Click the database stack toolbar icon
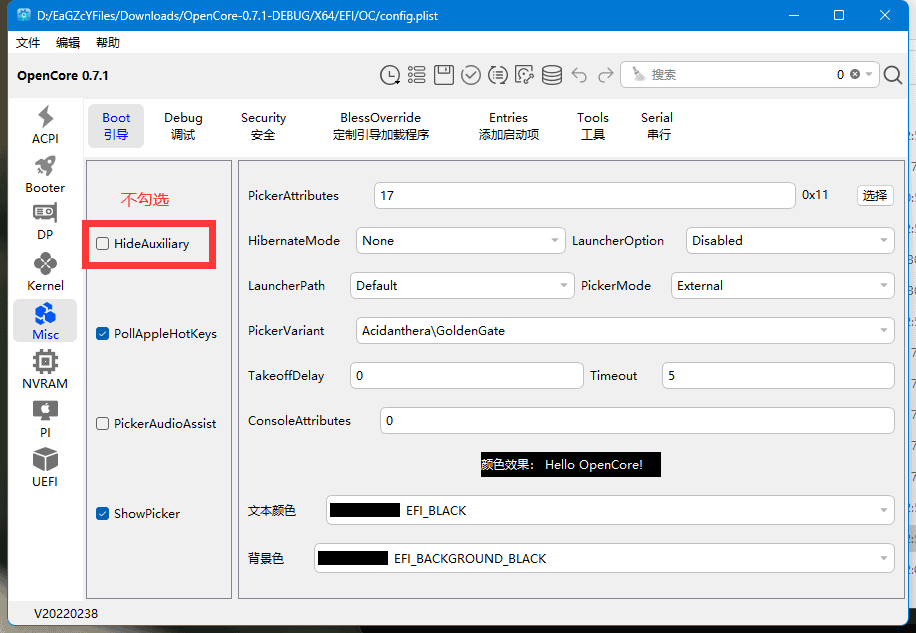 551,75
